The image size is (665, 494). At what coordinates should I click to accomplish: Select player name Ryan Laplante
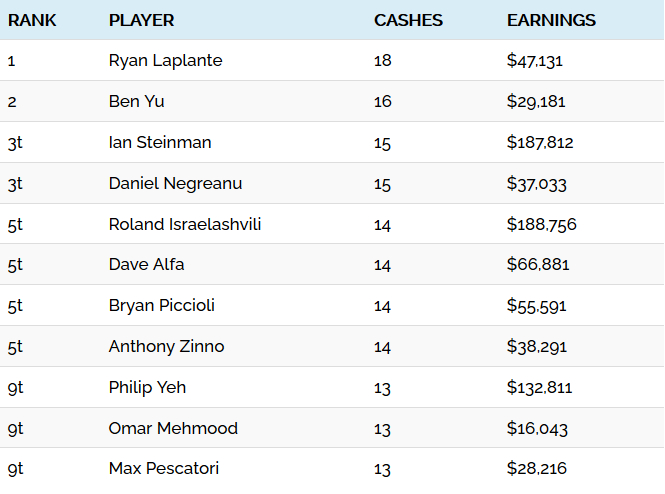pyautogui.click(x=165, y=61)
